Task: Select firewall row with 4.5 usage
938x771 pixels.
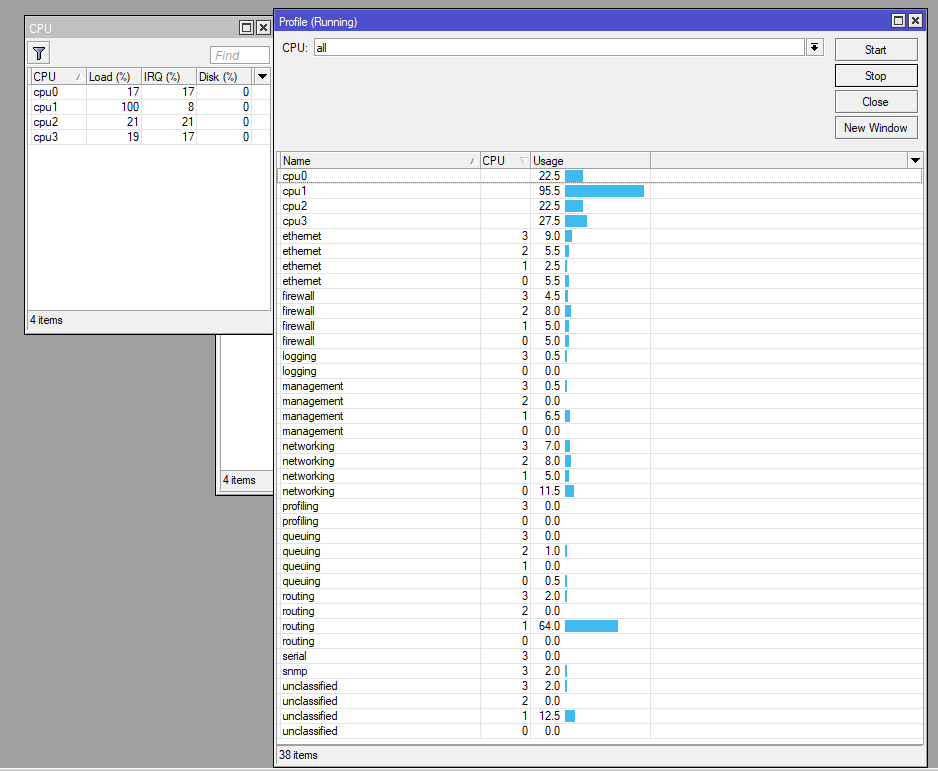Action: click(x=601, y=295)
